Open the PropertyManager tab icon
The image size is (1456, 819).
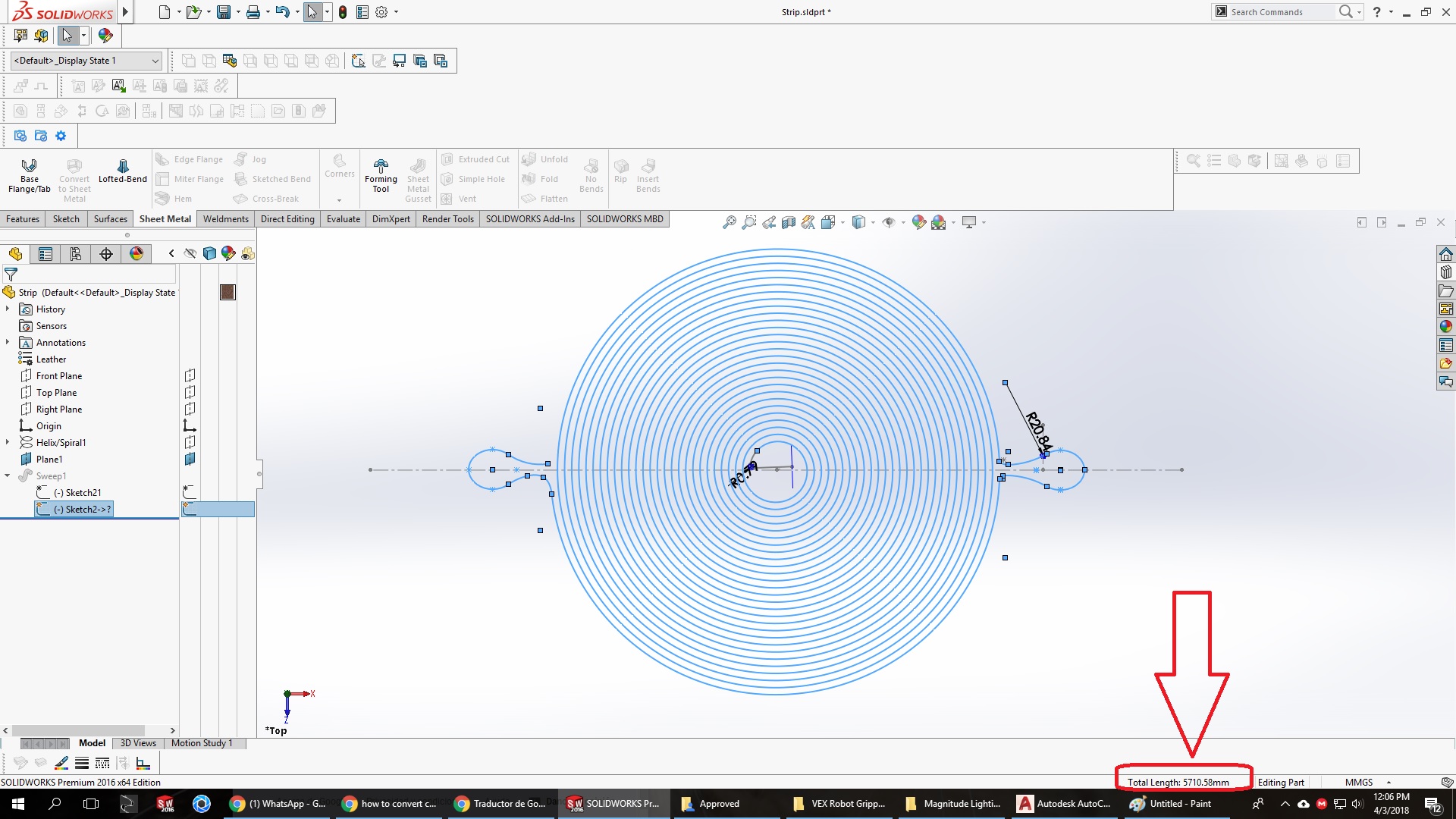pyautogui.click(x=45, y=254)
